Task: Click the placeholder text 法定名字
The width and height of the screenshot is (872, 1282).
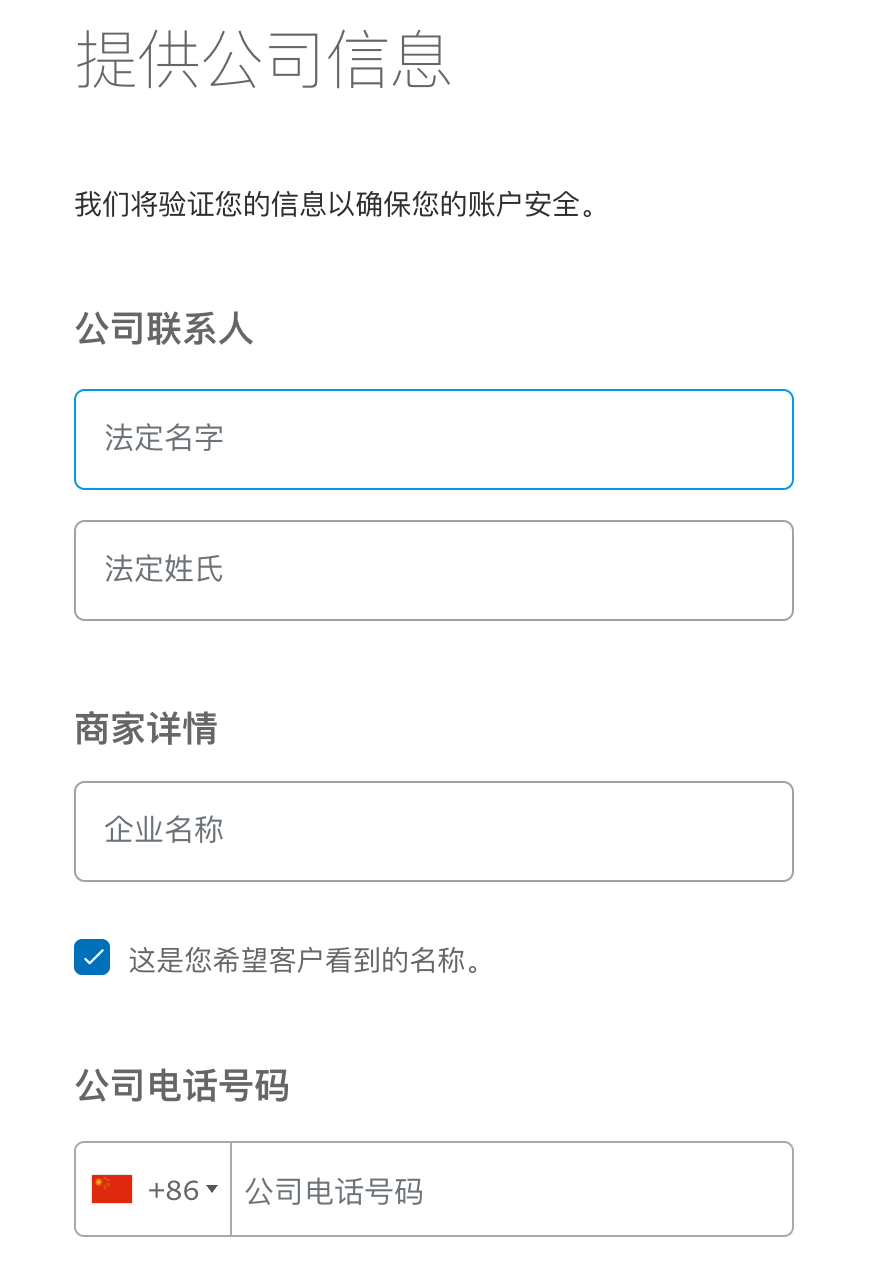Action: [162, 439]
